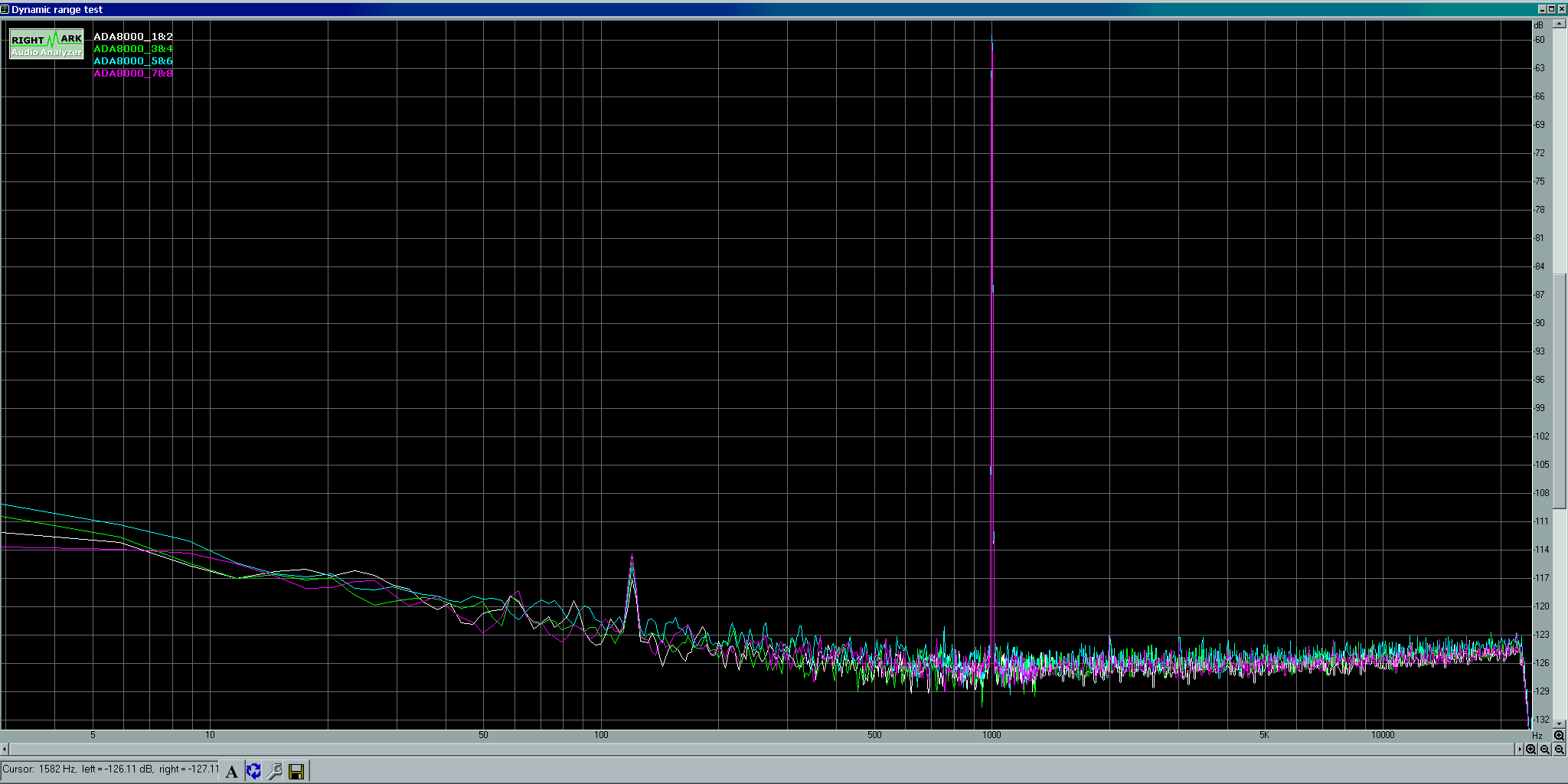Screen dimensions: 1568x784
Task: Click the 1000 Hz peak on the spectrum
Action: [x=992, y=46]
